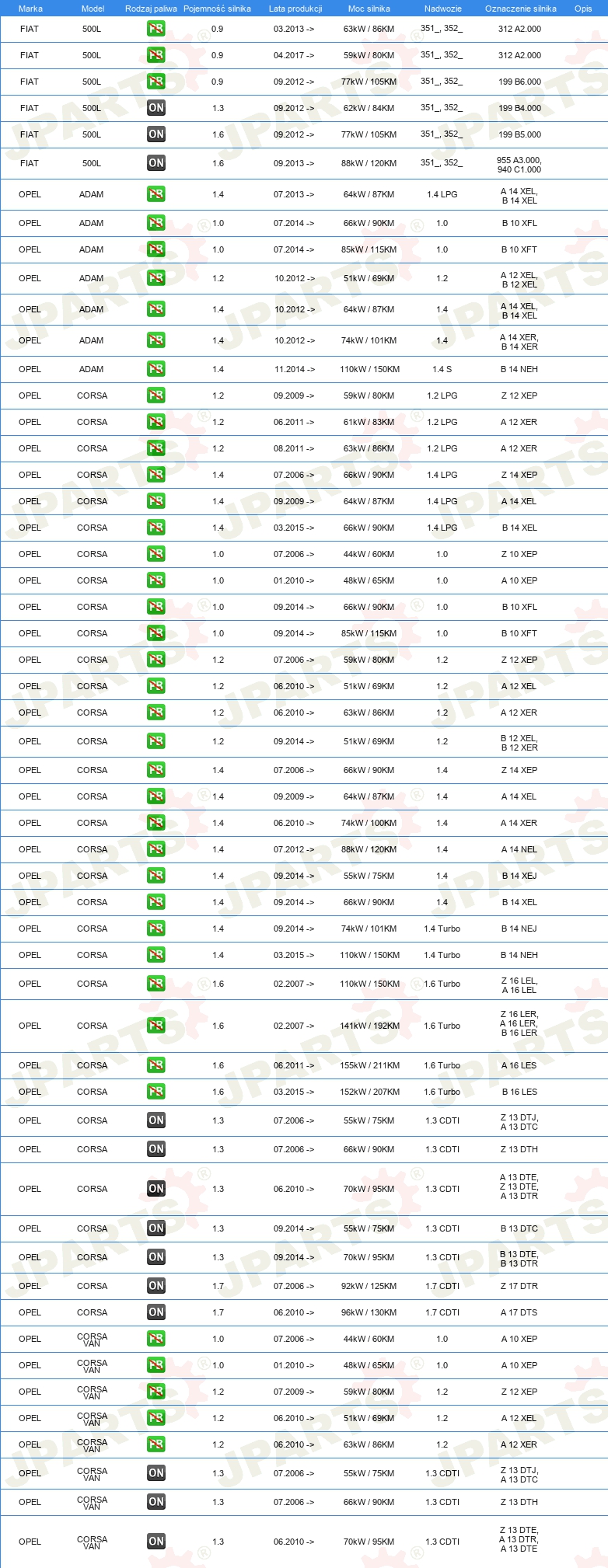The width and height of the screenshot is (608, 1568).
Task: Click petrol icon in OPEL ADAM 74kW / 101KM row
Action: [156, 340]
